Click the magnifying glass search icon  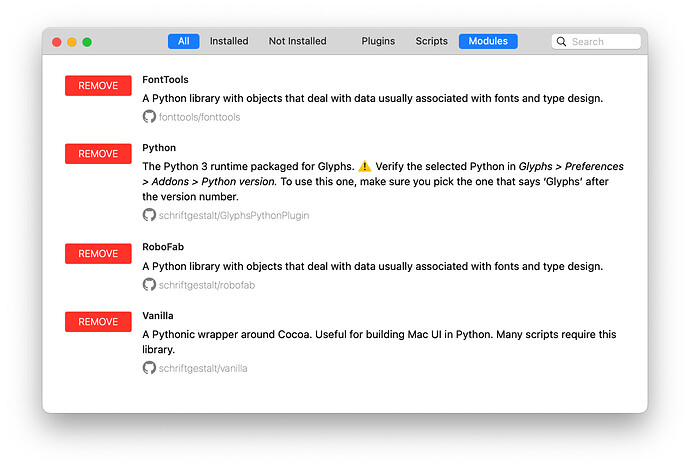coord(561,41)
